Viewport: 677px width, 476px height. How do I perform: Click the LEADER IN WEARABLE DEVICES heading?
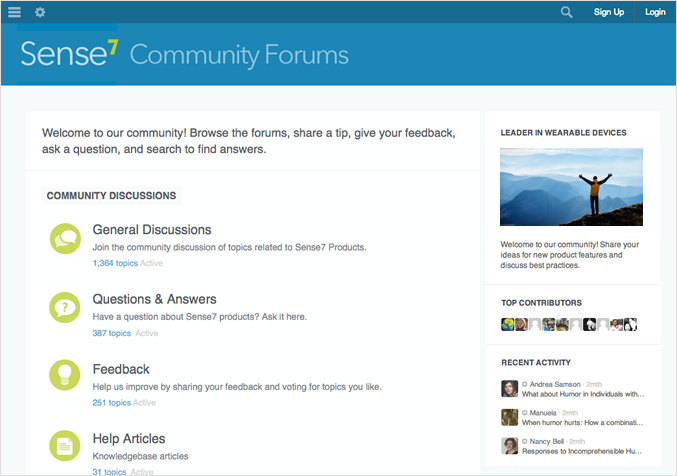coord(563,133)
